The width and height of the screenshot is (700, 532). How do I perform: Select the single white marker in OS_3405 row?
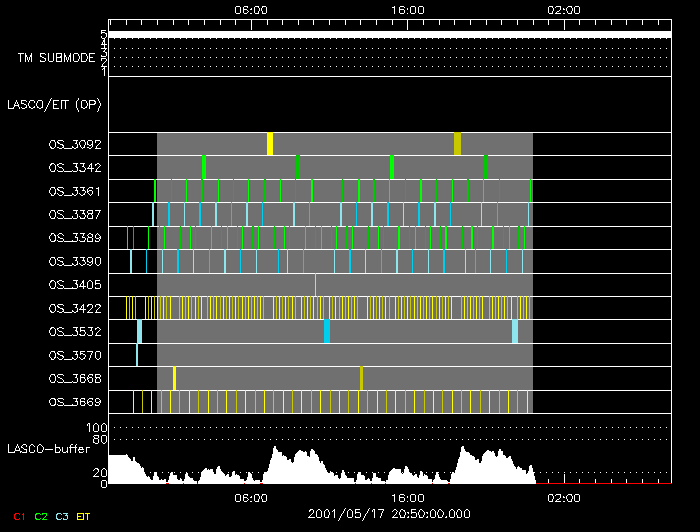click(x=316, y=285)
